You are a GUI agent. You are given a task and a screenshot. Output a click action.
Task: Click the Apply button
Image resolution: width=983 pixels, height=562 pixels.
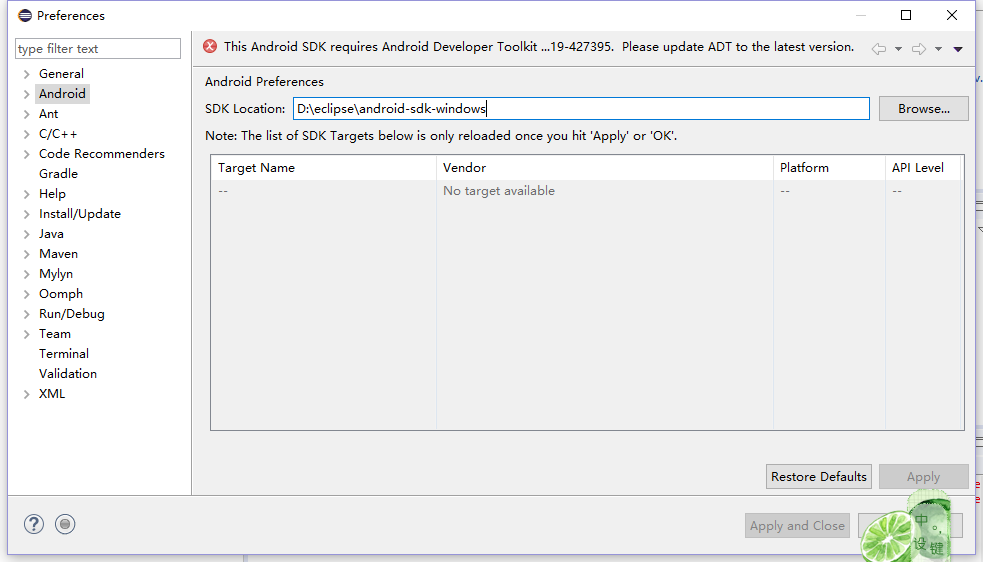click(x=923, y=477)
